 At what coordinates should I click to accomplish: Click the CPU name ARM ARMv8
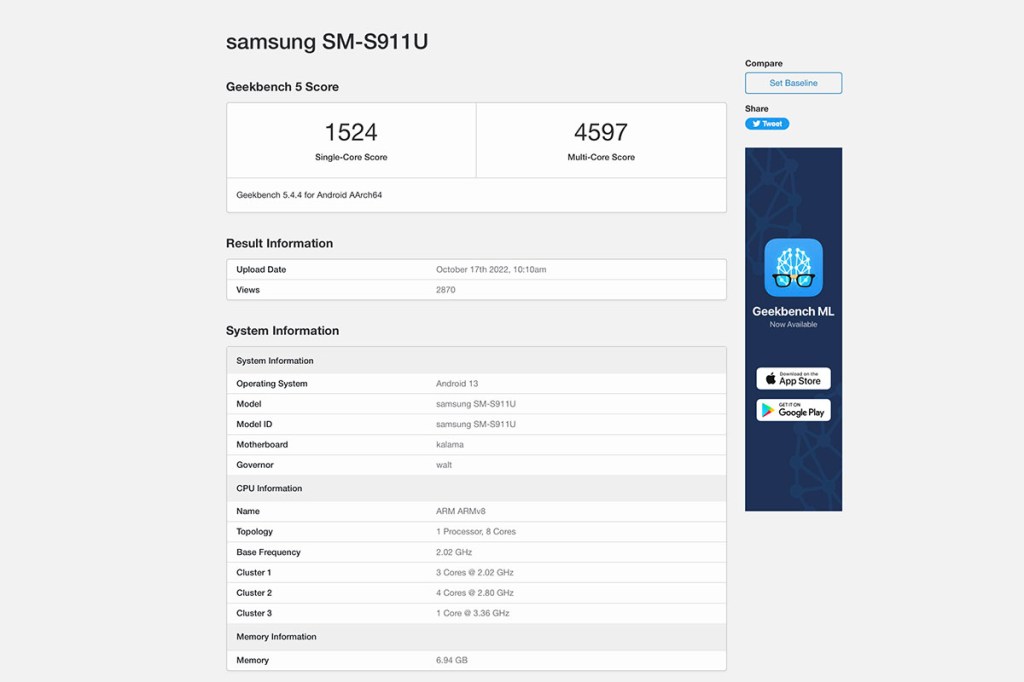tap(461, 511)
